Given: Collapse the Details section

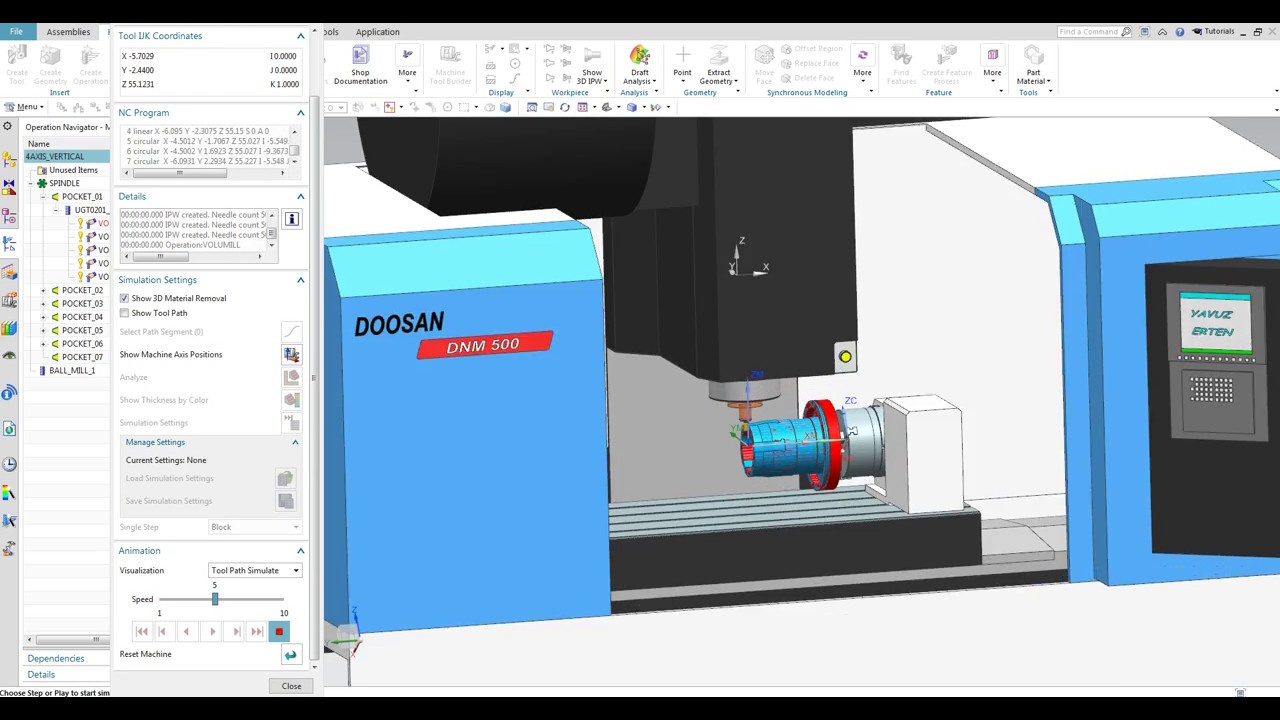Looking at the screenshot, I should (300, 197).
